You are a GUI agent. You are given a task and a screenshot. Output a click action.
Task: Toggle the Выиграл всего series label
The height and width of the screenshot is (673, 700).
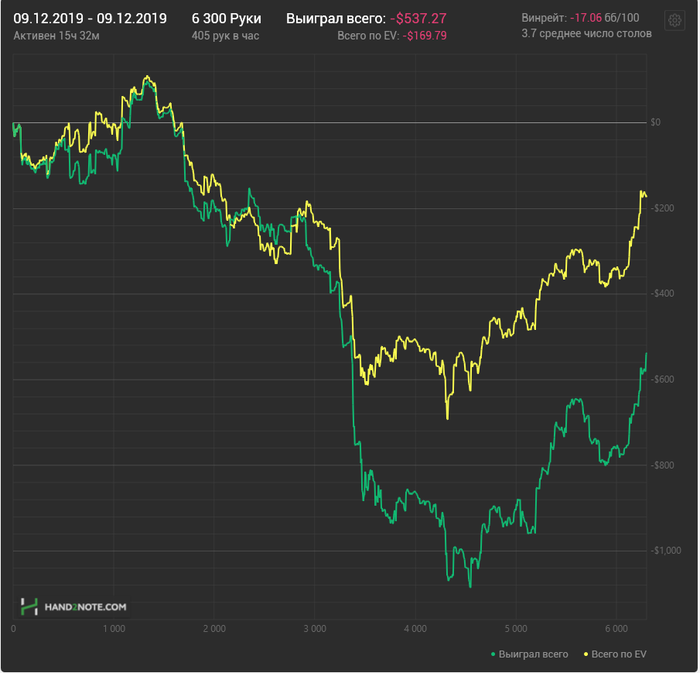pyautogui.click(x=534, y=654)
